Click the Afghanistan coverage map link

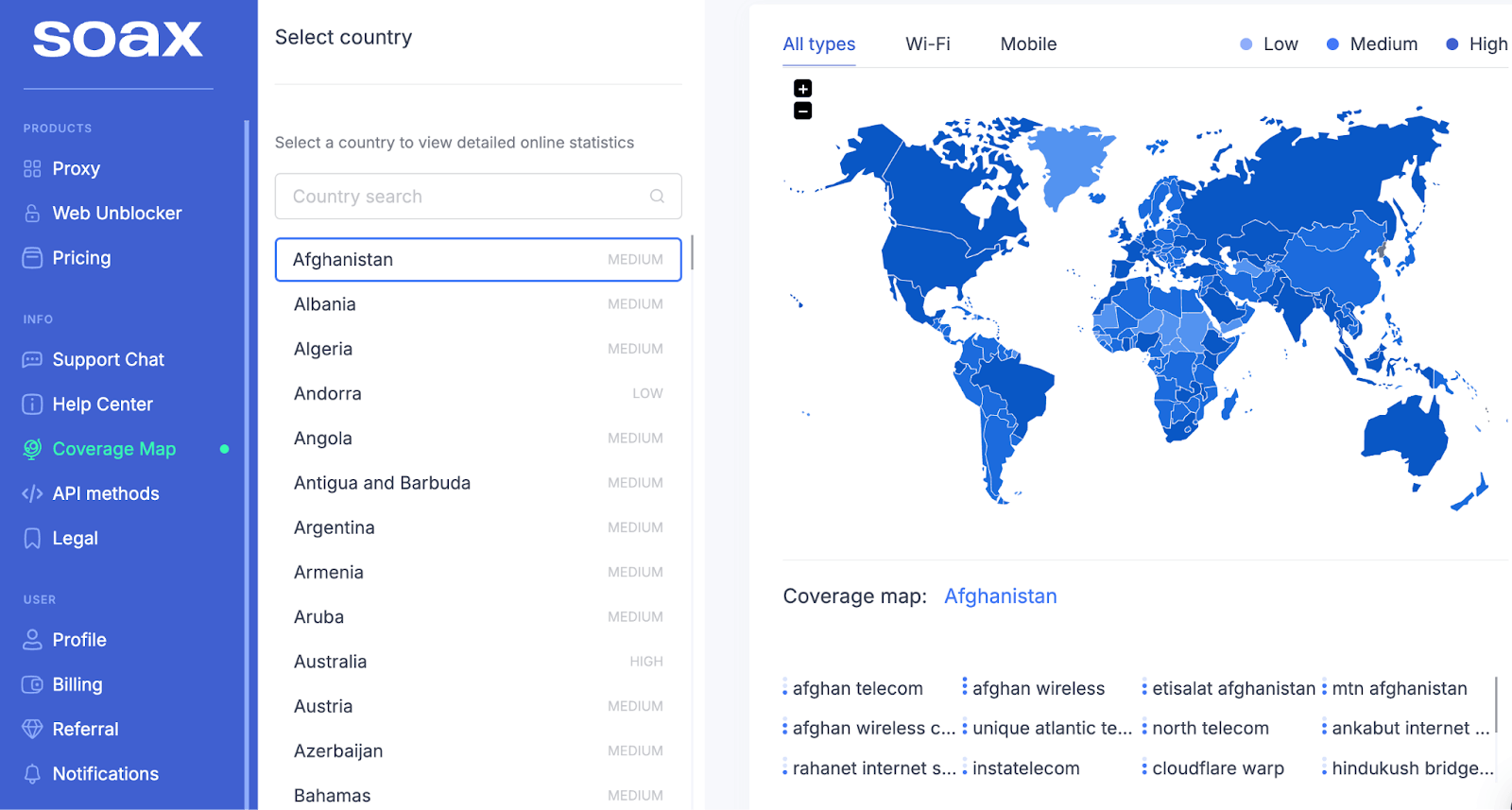pos(1000,596)
